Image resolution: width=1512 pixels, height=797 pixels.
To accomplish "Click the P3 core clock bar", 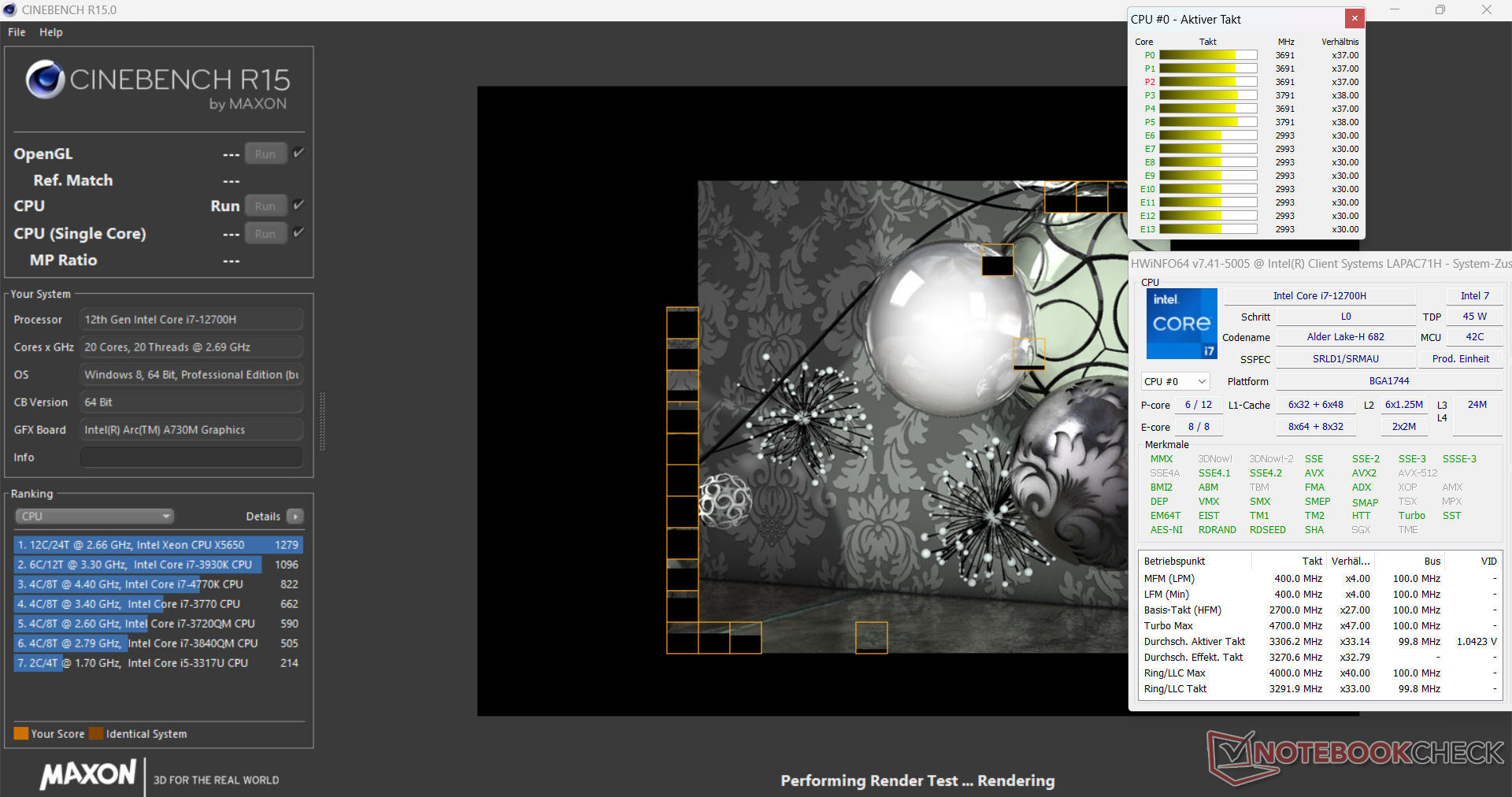I will tap(1208, 95).
